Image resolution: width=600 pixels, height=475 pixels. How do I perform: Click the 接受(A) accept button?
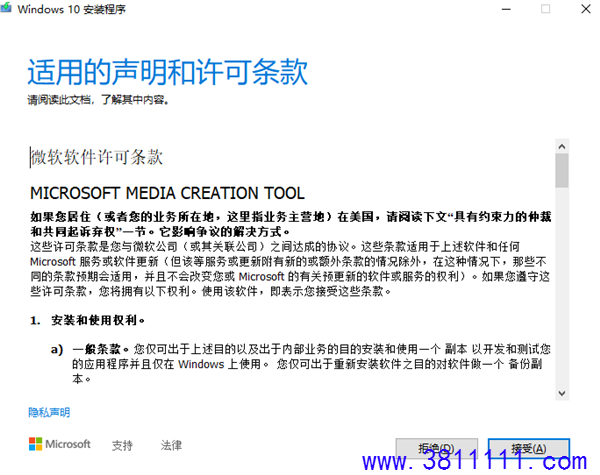coord(529,448)
